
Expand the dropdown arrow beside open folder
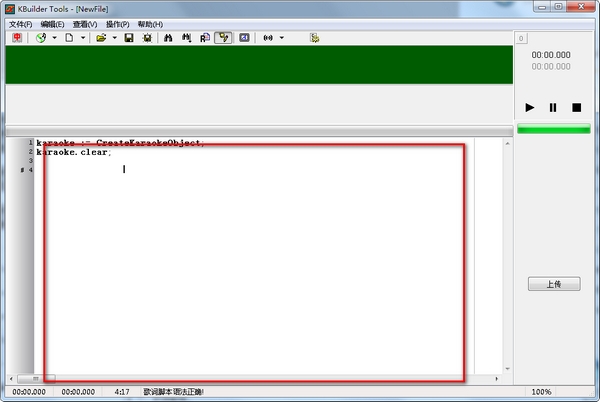point(114,38)
